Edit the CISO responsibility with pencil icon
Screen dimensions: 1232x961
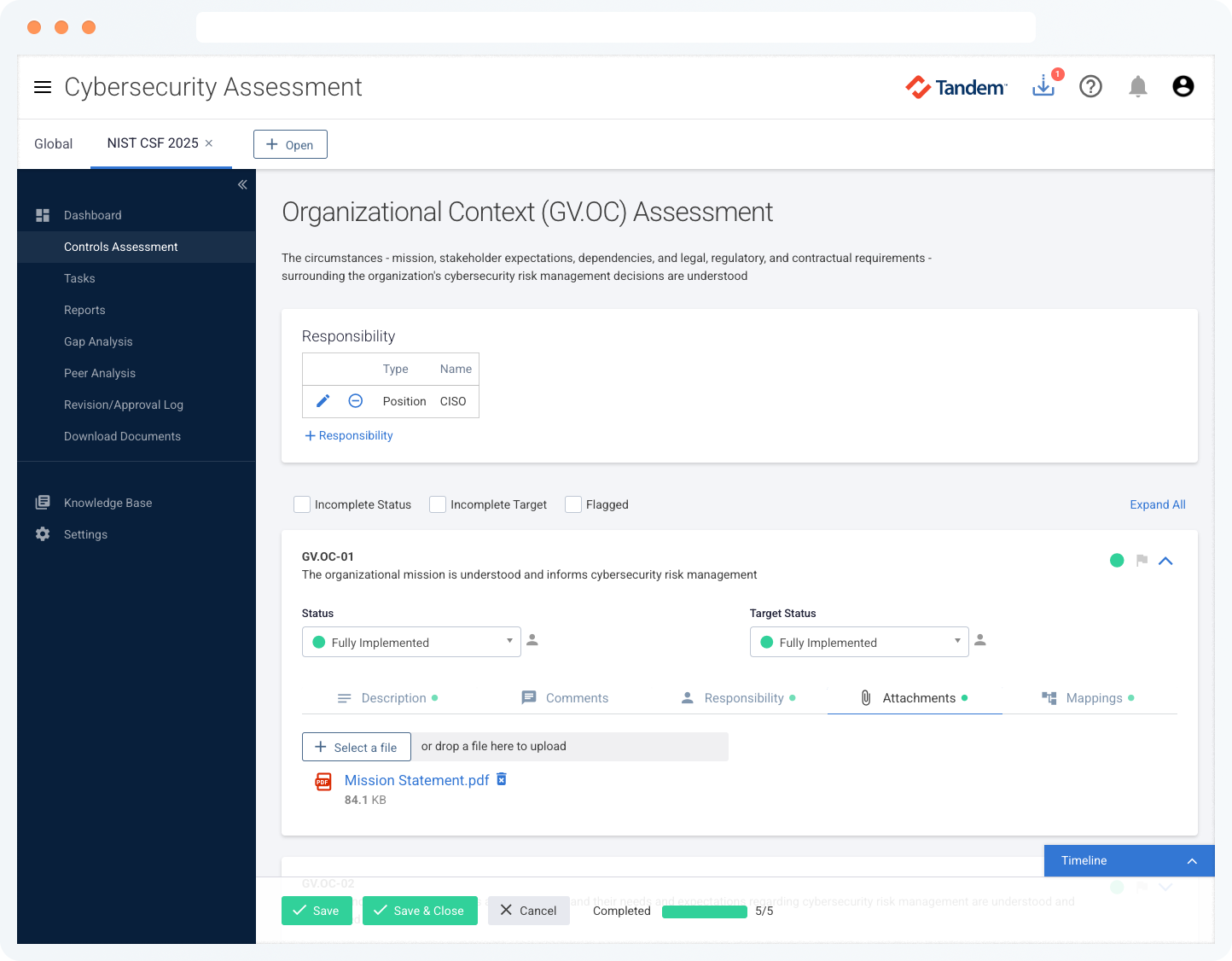point(323,401)
